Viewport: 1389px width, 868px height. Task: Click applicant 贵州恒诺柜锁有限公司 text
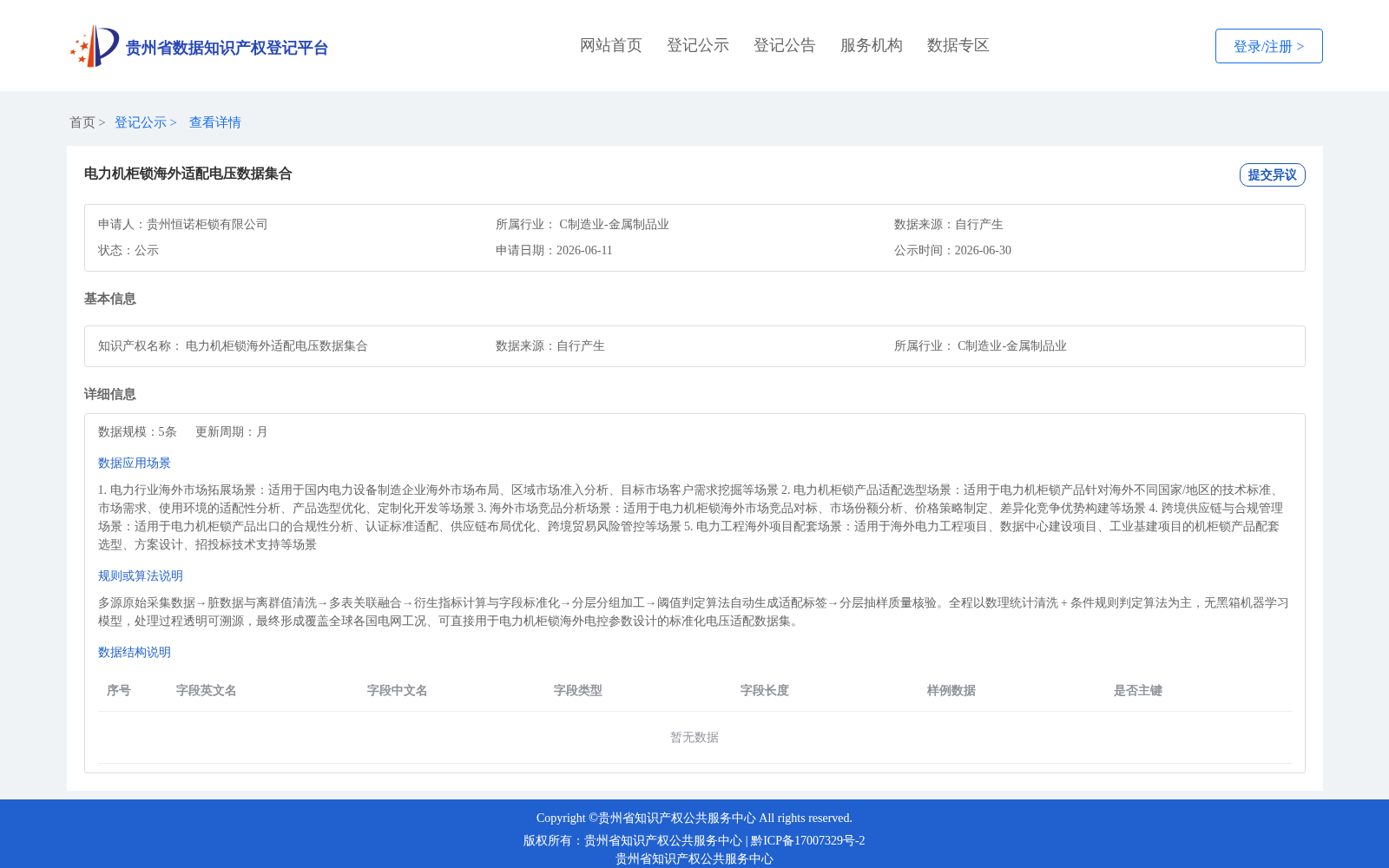(x=207, y=224)
